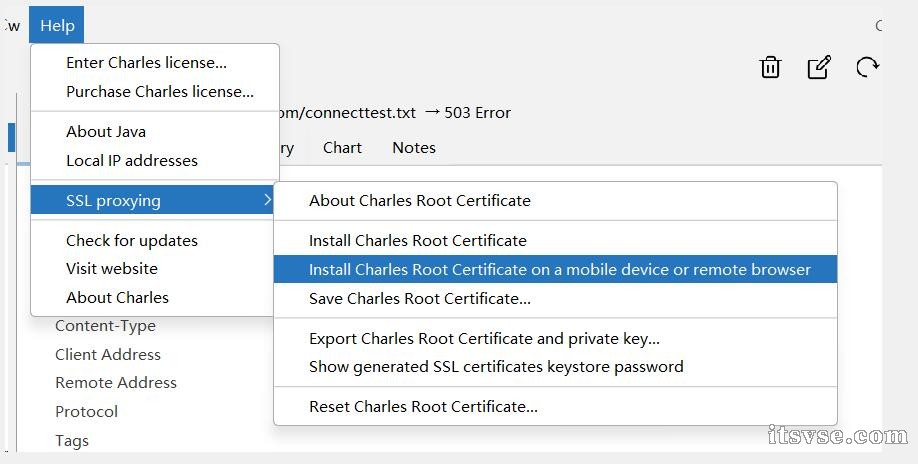Image resolution: width=918 pixels, height=464 pixels.
Task: Switch to the Notes tab
Action: 414,147
